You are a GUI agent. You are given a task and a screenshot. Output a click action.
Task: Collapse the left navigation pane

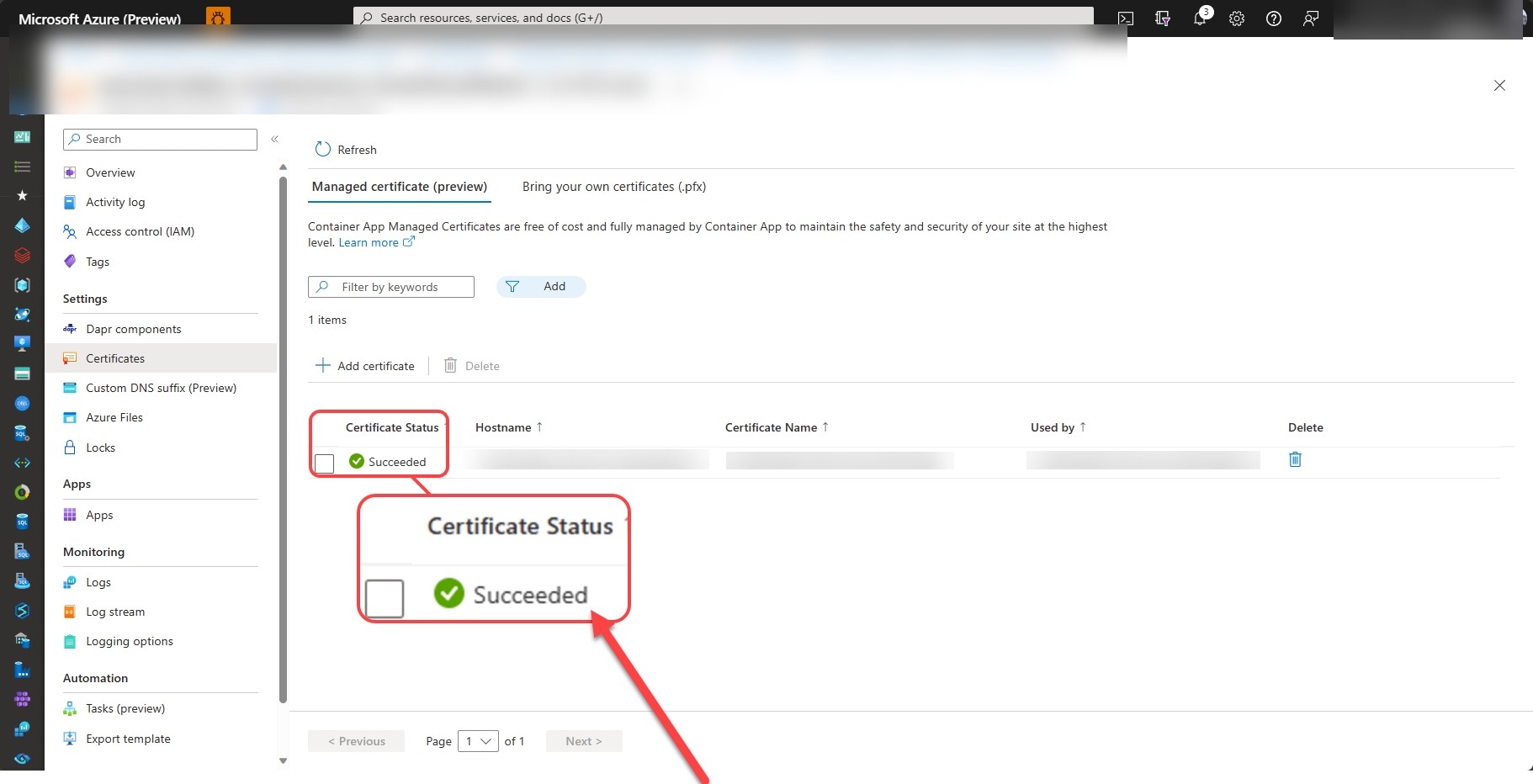coord(274,139)
